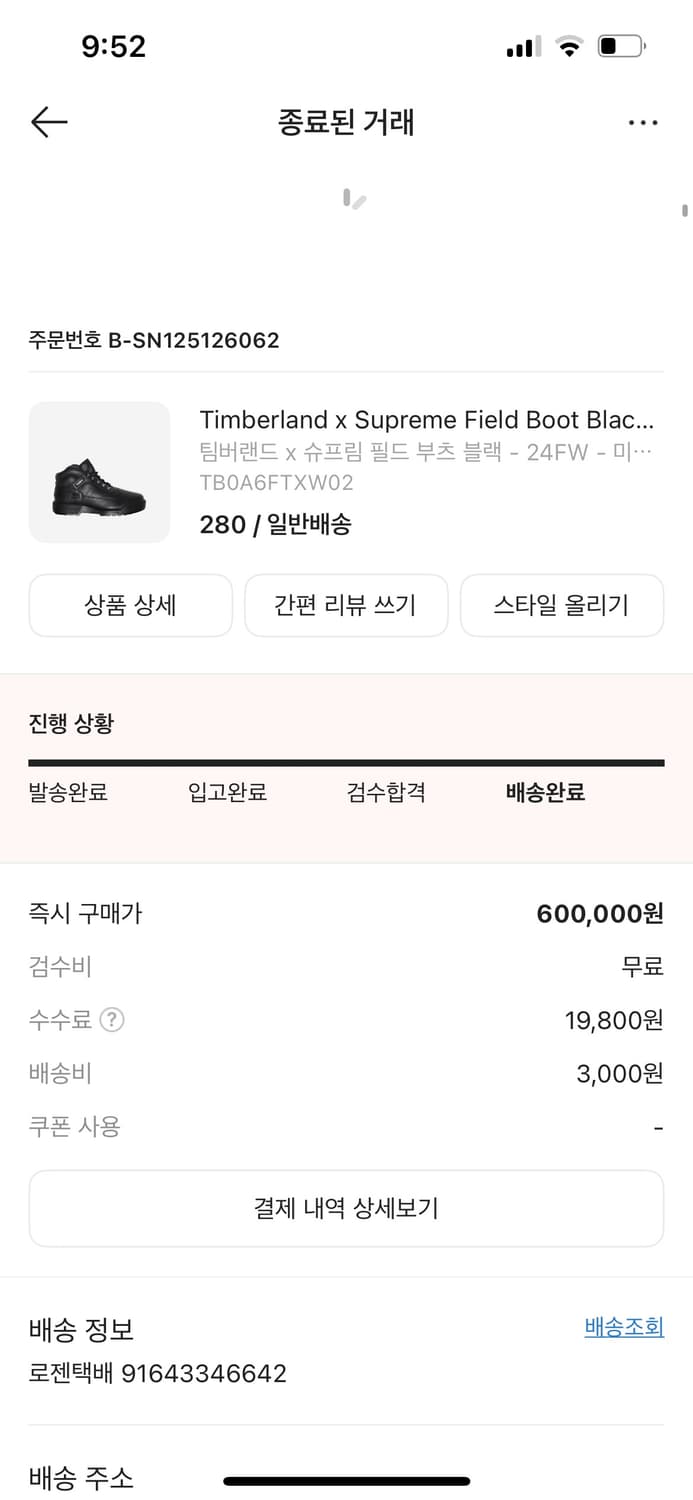Select the 종료된 거래 title header
The image size is (693, 1500).
(346, 121)
